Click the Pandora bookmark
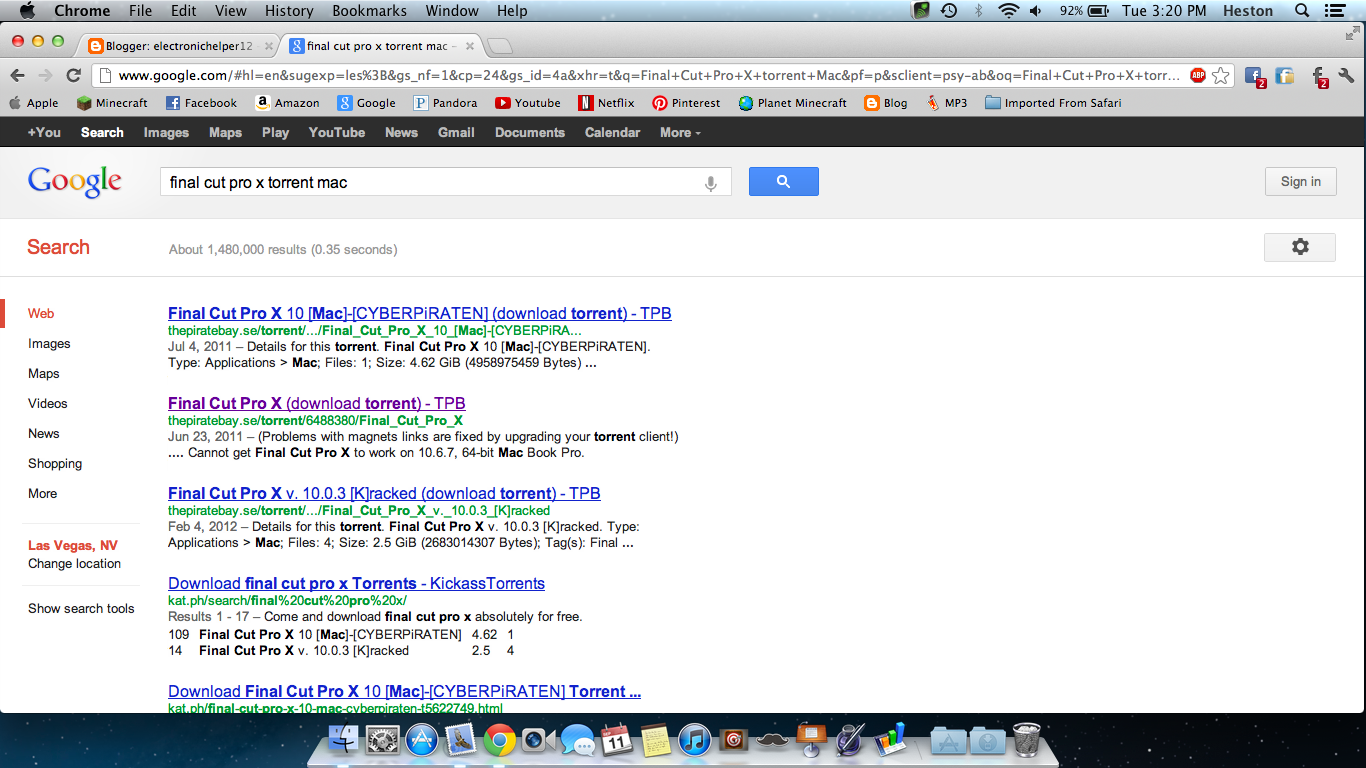Image resolution: width=1366 pixels, height=768 pixels. click(445, 103)
